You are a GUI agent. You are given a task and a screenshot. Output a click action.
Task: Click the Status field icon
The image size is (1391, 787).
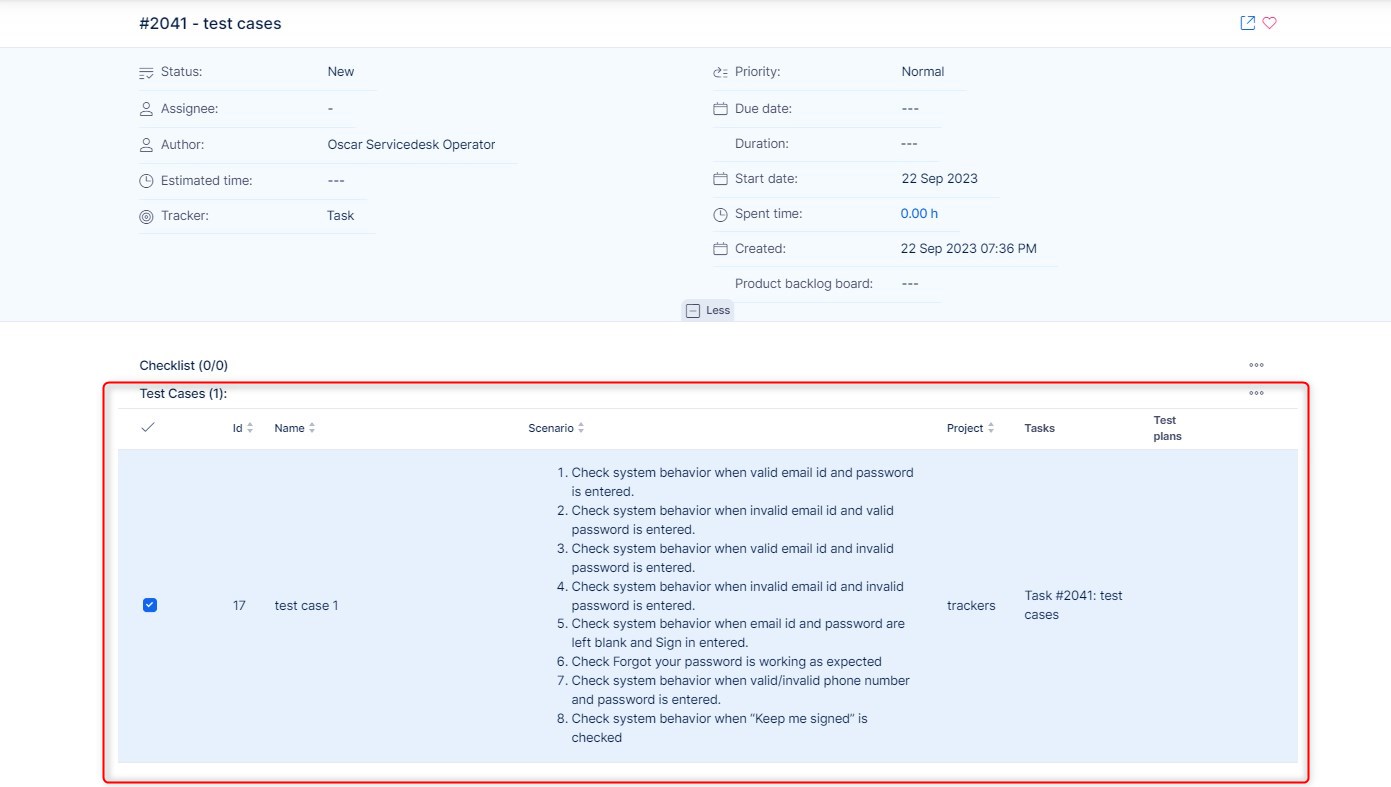146,72
